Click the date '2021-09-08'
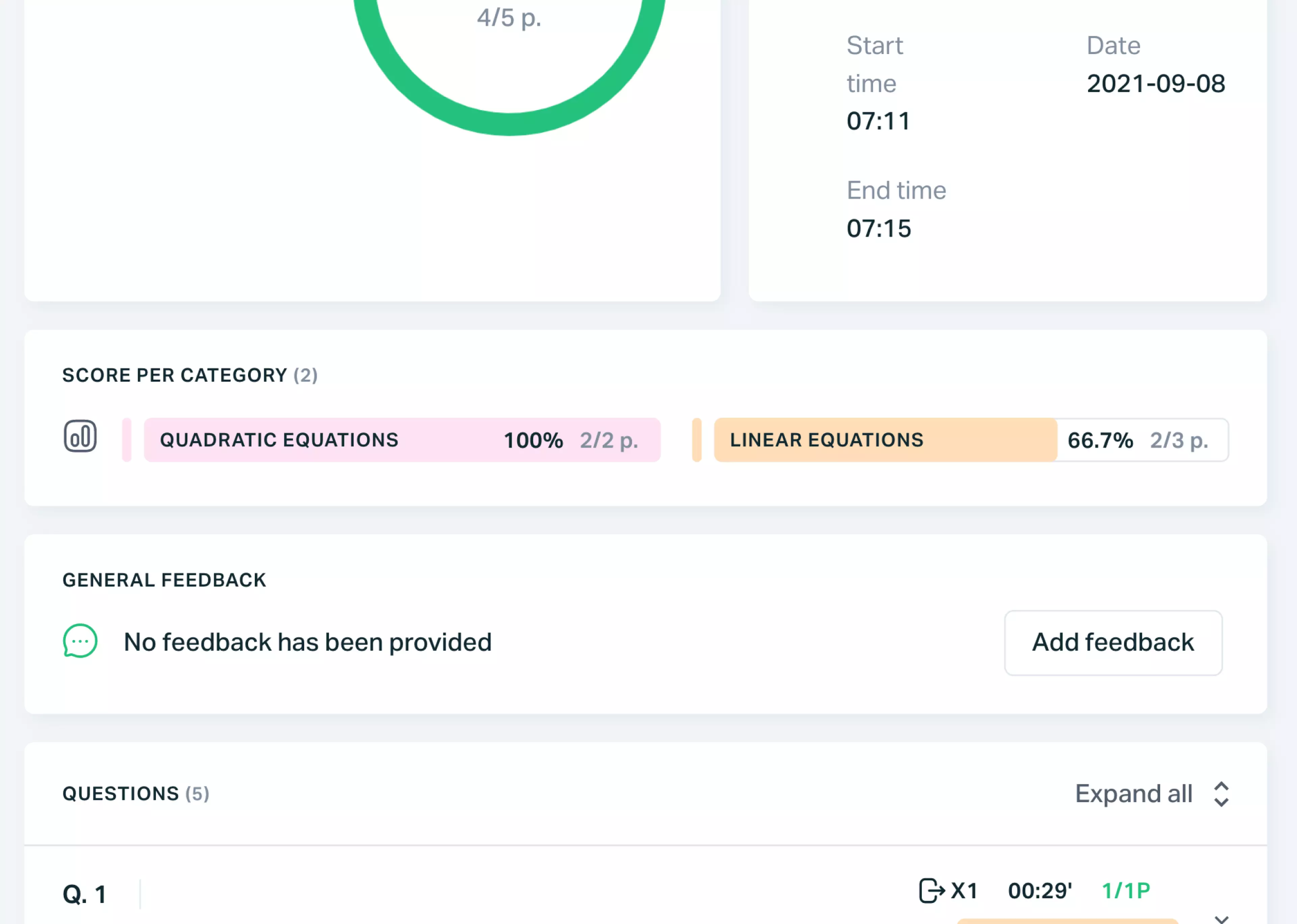The image size is (1297, 924). [x=1156, y=84]
